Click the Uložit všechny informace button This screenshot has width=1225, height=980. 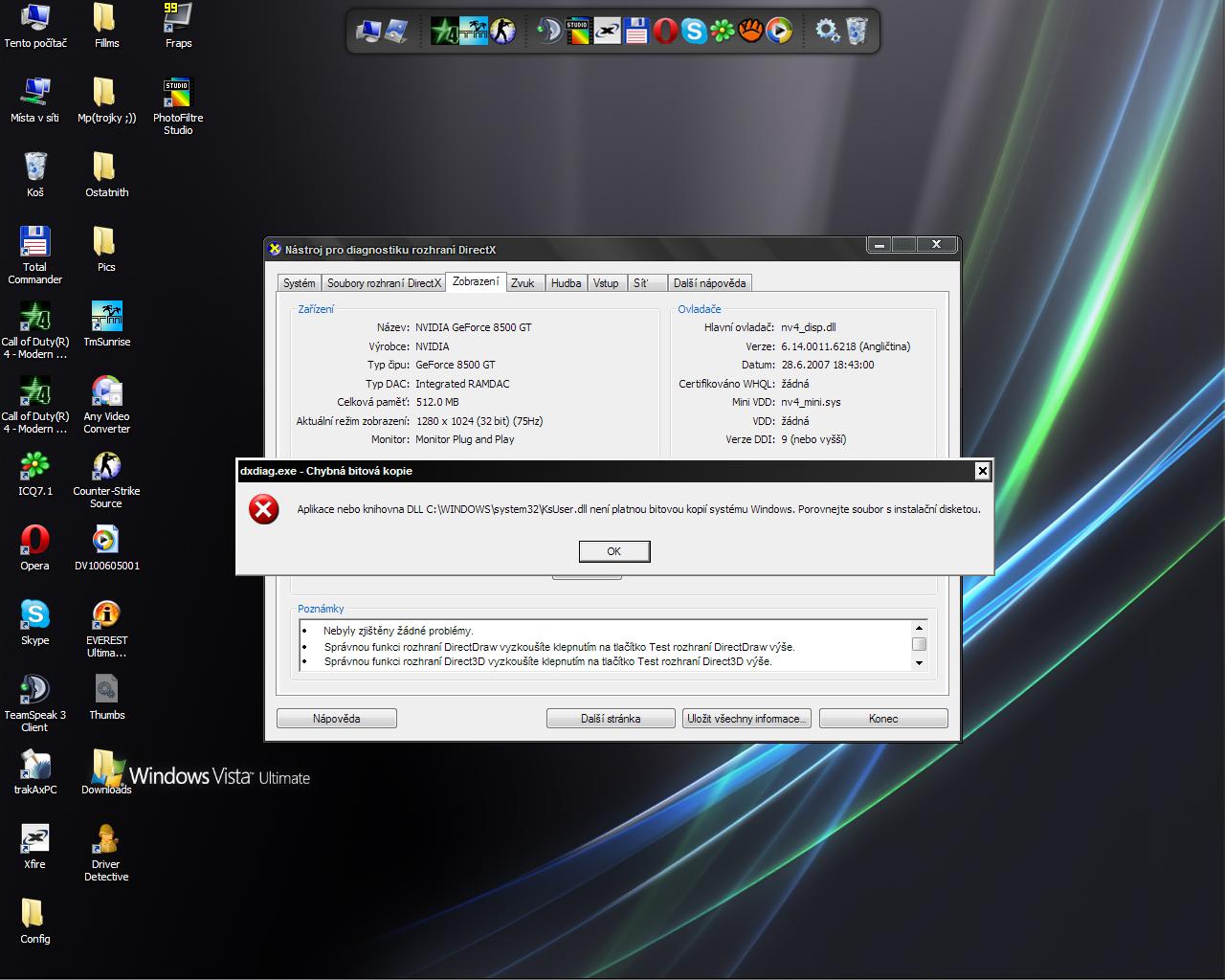click(x=746, y=719)
